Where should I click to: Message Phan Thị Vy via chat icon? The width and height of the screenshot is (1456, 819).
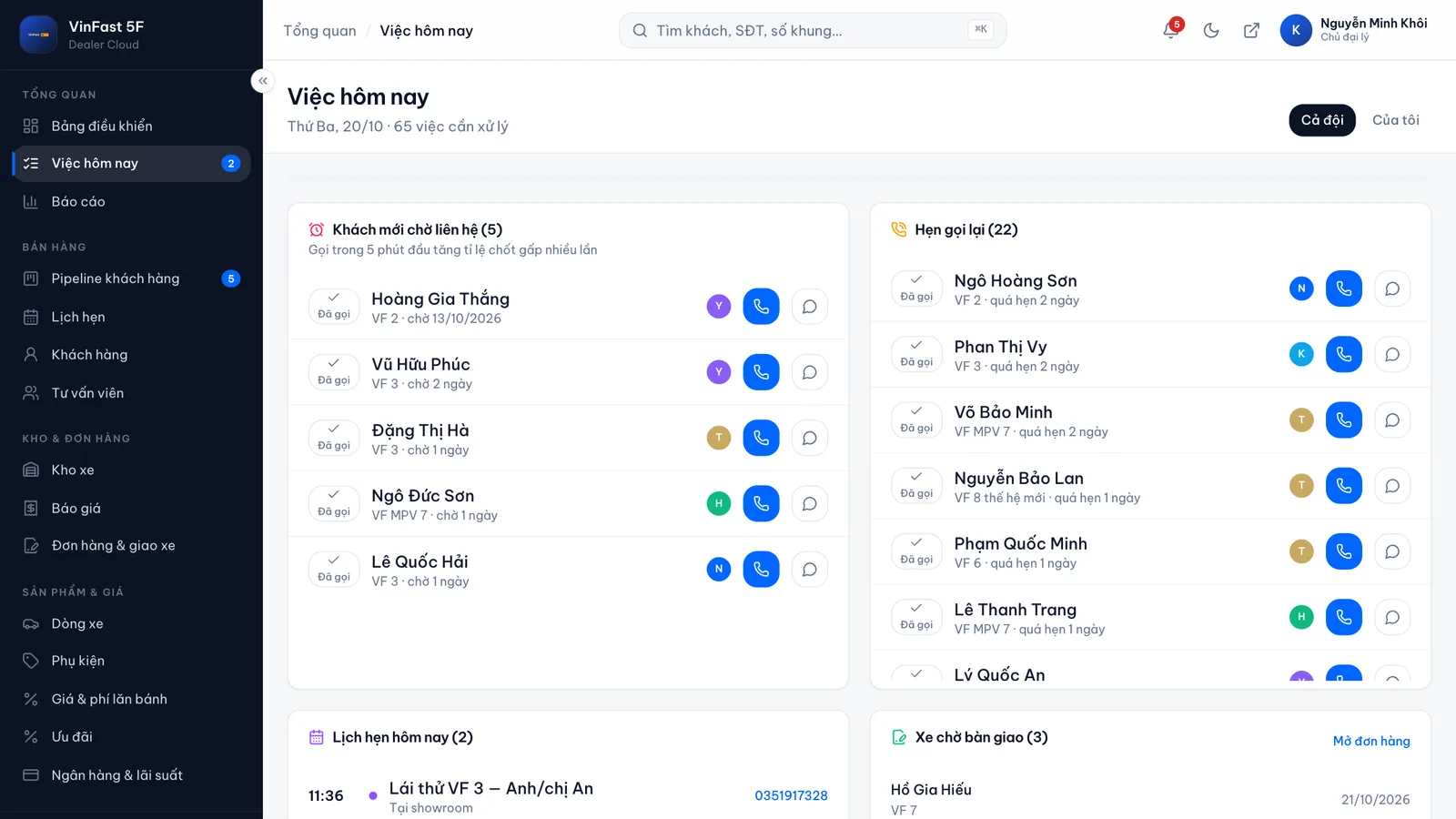tap(1391, 354)
